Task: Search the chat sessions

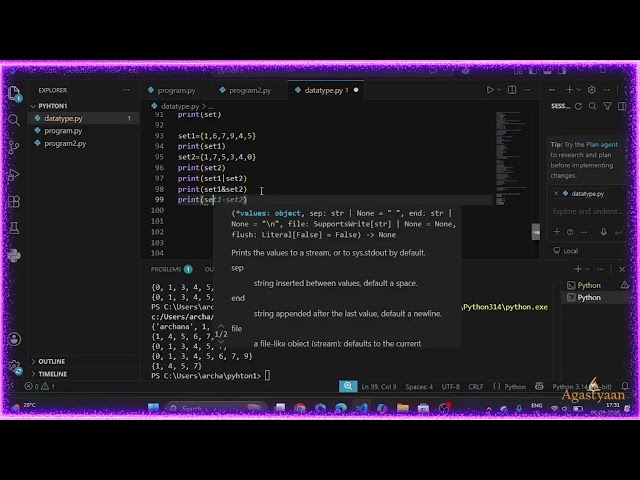Action: pos(593,106)
